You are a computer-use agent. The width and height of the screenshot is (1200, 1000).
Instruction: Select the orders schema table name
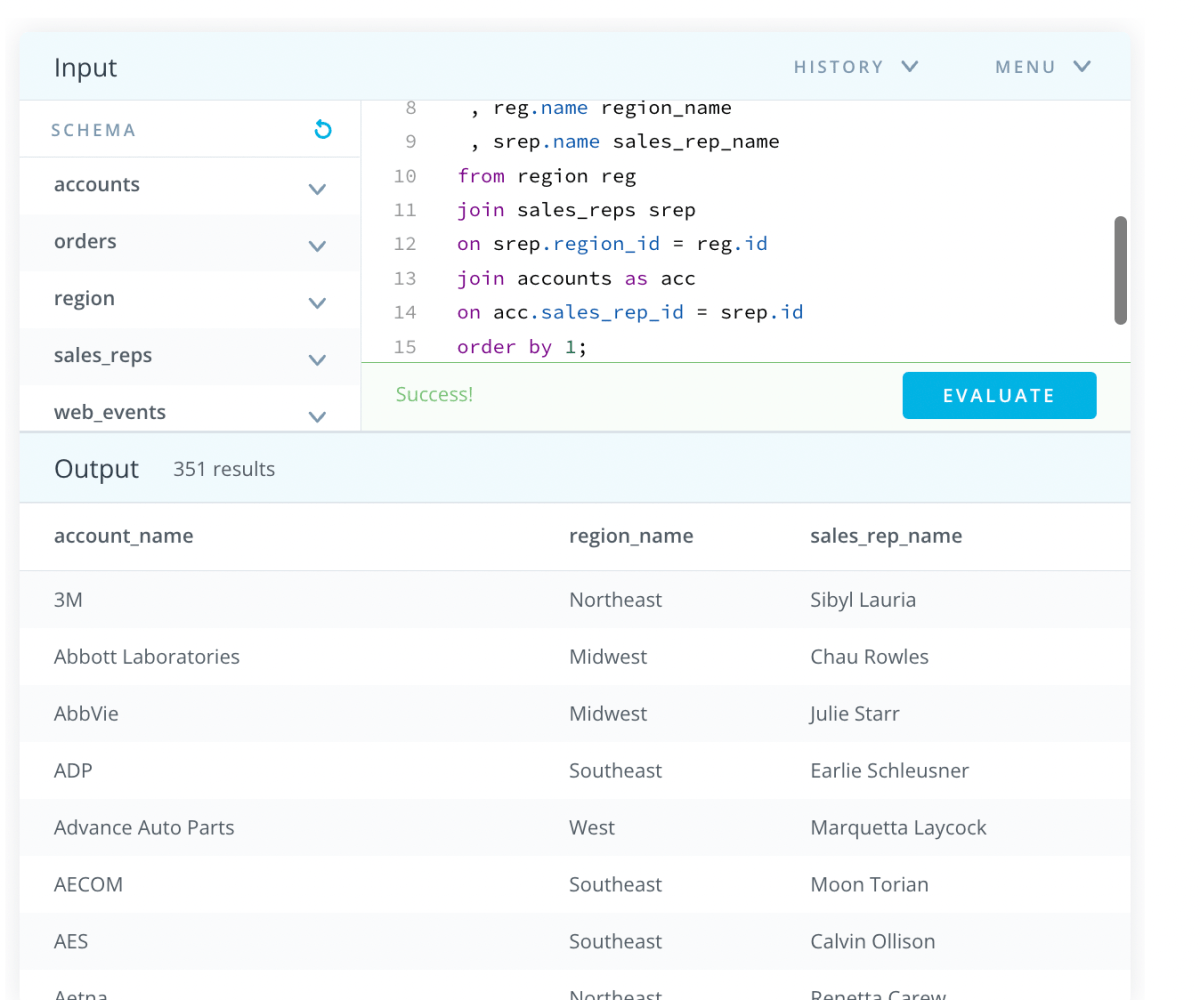(x=85, y=242)
